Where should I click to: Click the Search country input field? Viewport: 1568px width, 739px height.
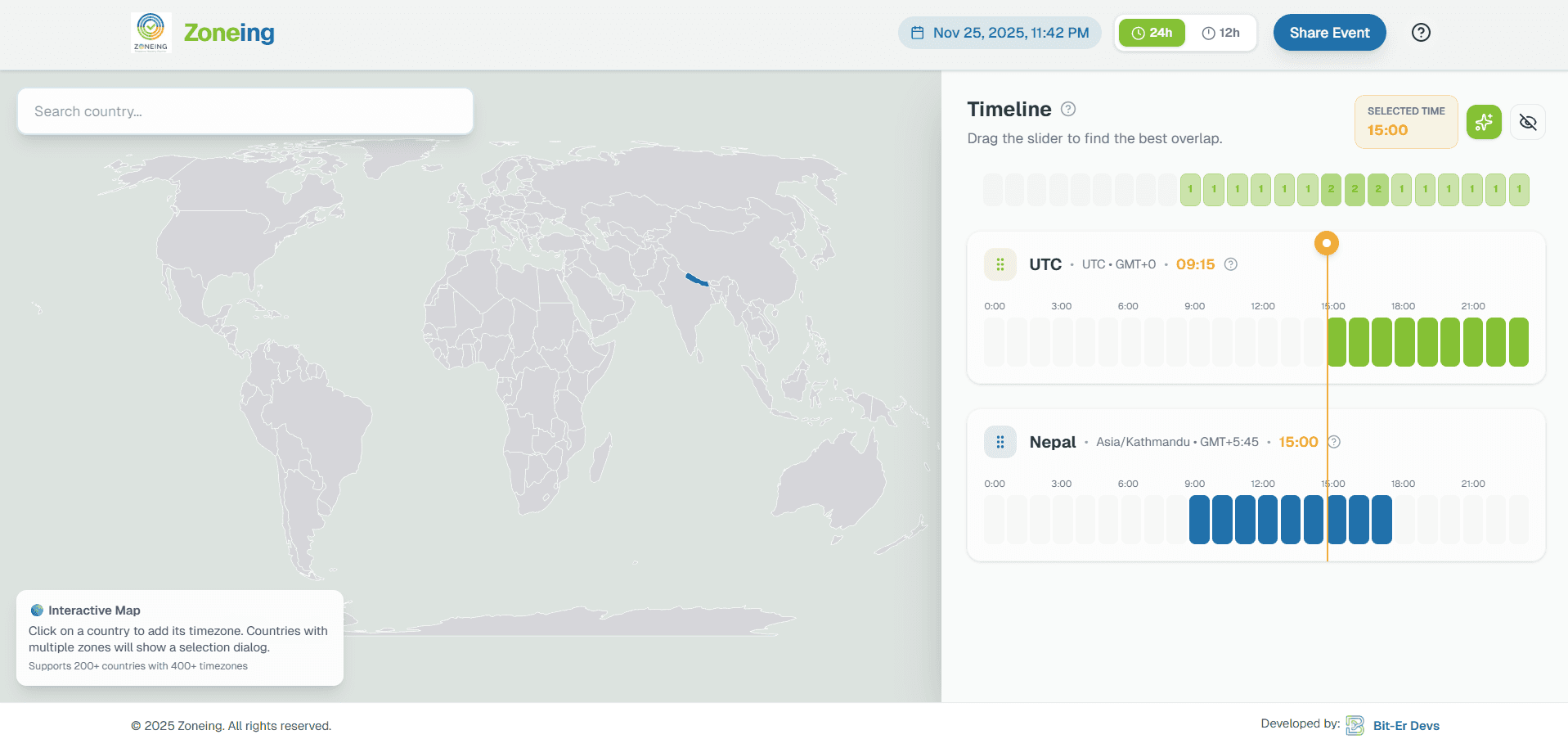pyautogui.click(x=245, y=111)
